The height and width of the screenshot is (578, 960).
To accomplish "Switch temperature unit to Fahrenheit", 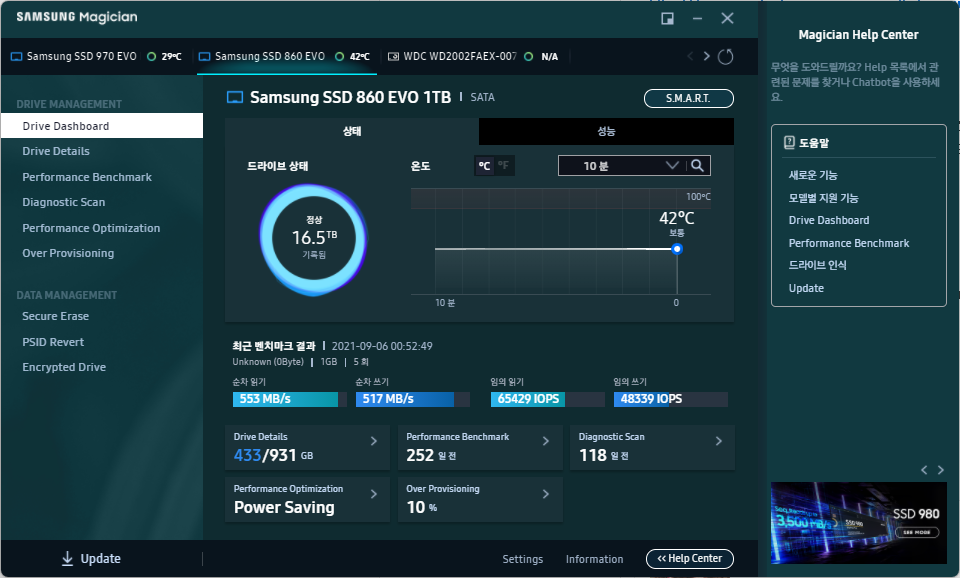I will (503, 165).
